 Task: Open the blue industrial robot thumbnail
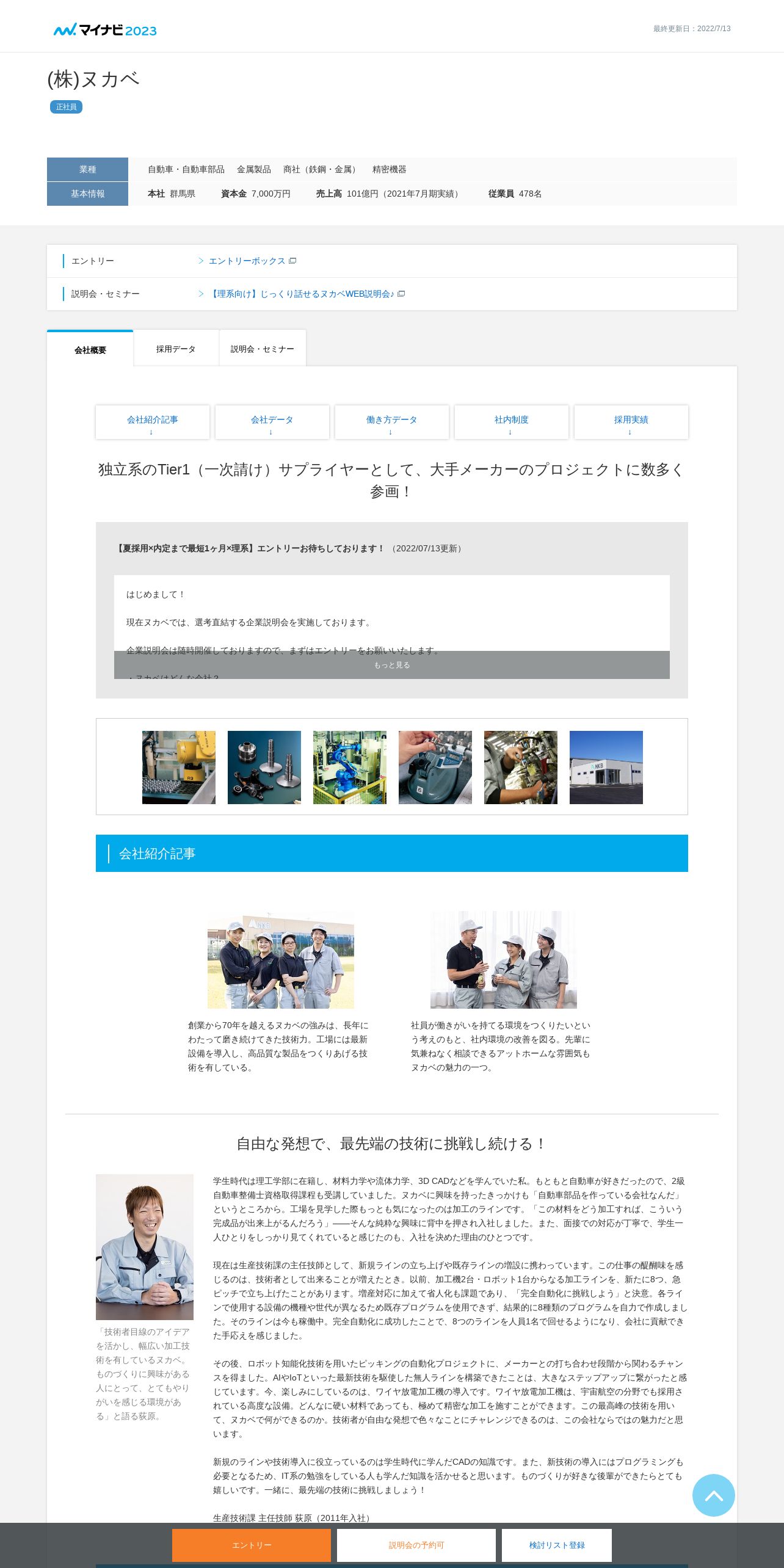pyautogui.click(x=350, y=768)
